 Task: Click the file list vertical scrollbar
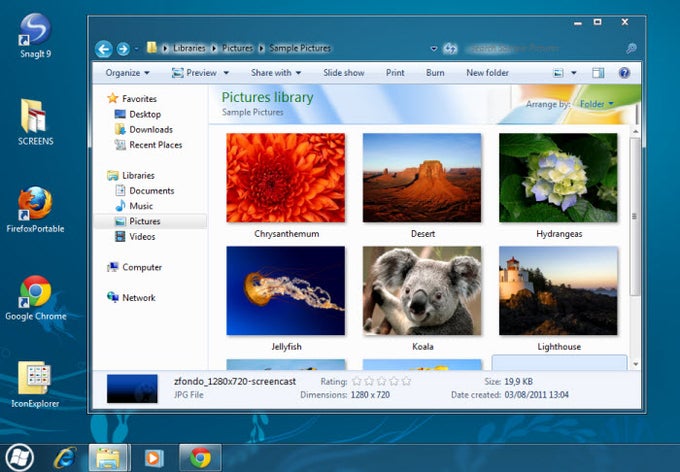tap(635, 217)
